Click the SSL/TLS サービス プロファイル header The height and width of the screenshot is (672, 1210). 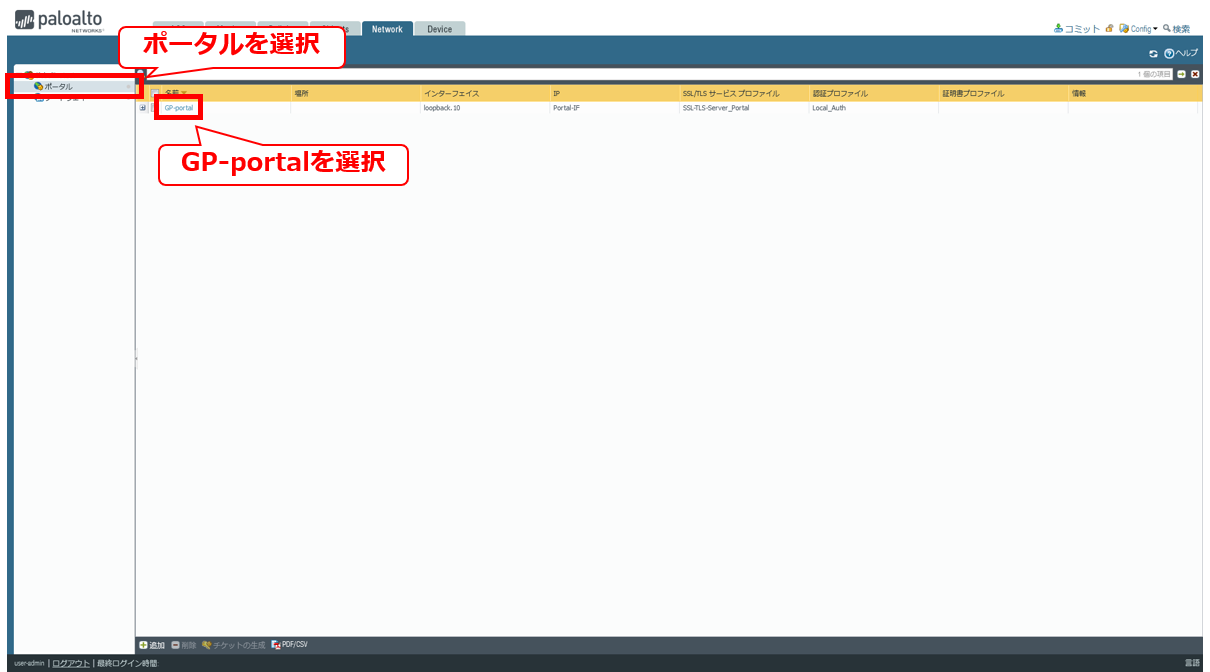[744, 93]
